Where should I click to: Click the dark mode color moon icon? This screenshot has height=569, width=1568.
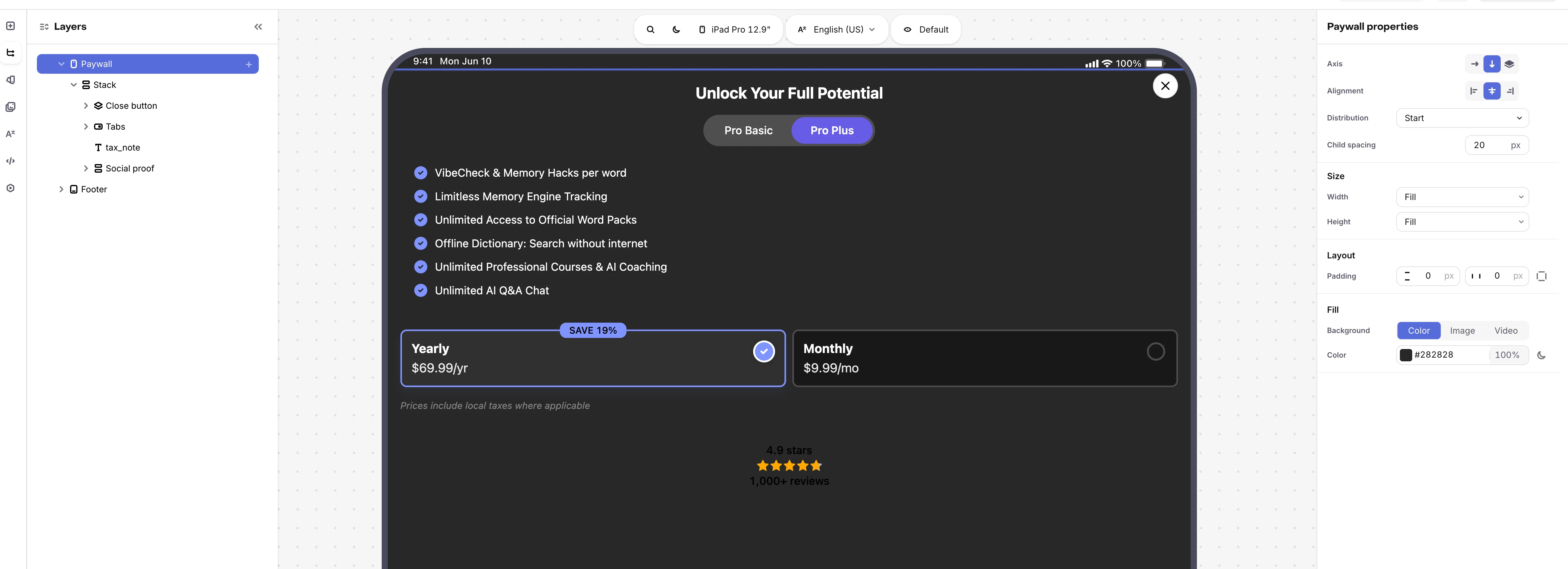click(x=1541, y=355)
